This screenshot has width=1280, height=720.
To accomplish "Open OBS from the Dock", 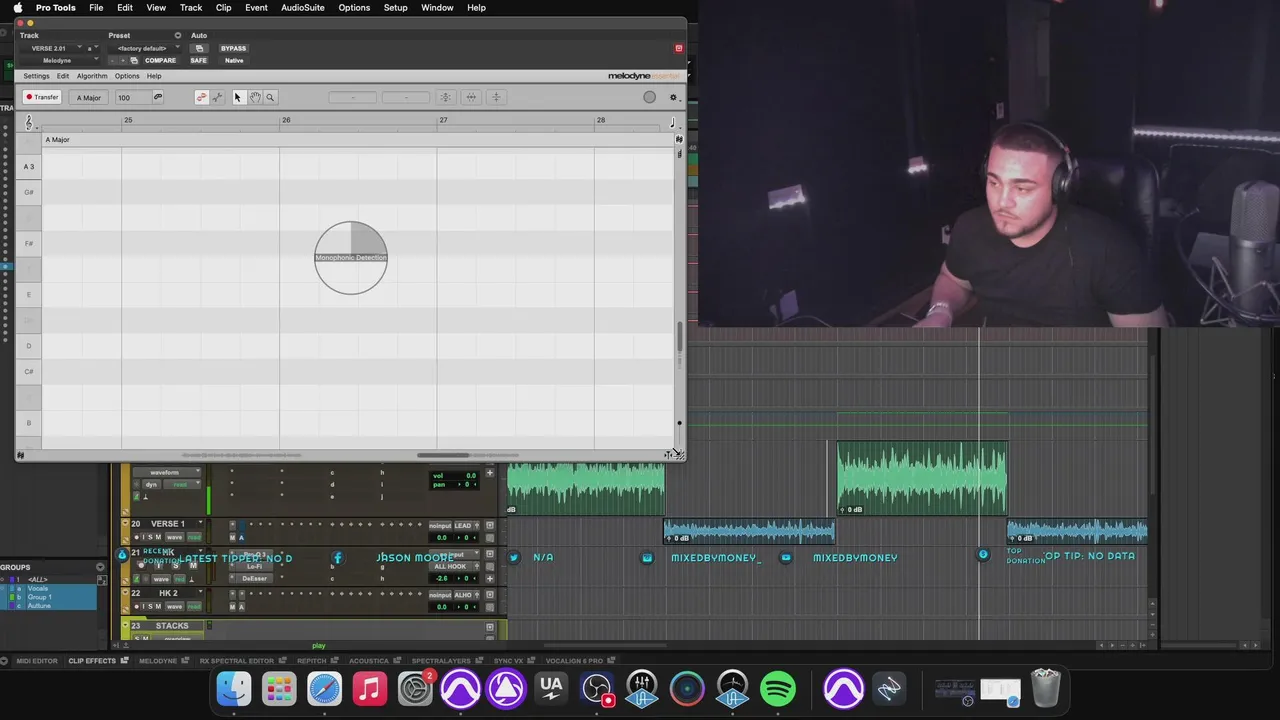I will pos(597,688).
